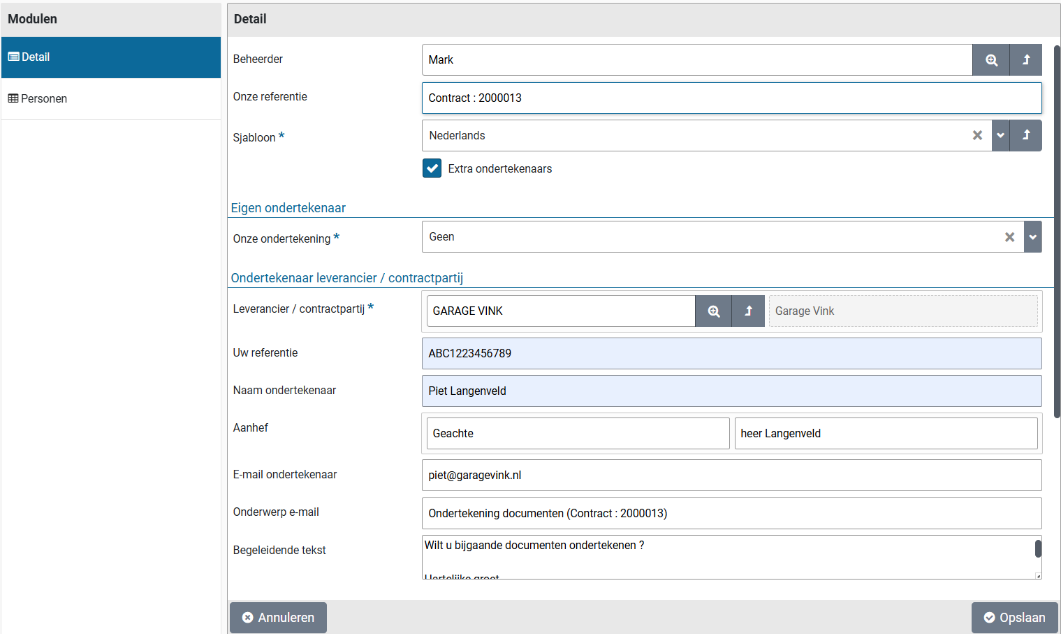This screenshot has height=634, width=1061.
Task: Click the jump arrow beside GARAGE VINK
Action: [x=748, y=311]
